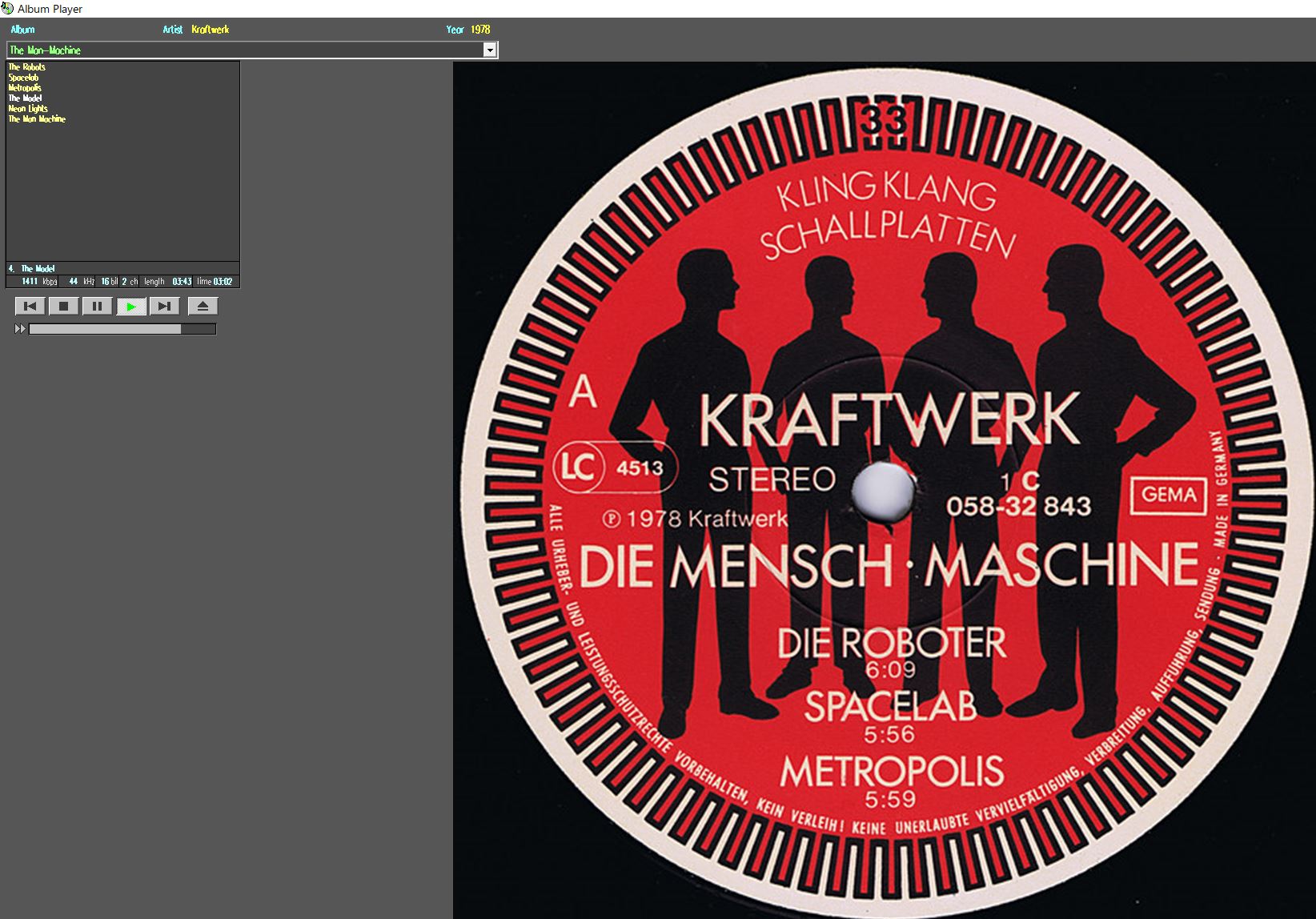Screen dimensions: 1316x919
Task: Click the Kraftwerk album cover image
Action: [884, 490]
